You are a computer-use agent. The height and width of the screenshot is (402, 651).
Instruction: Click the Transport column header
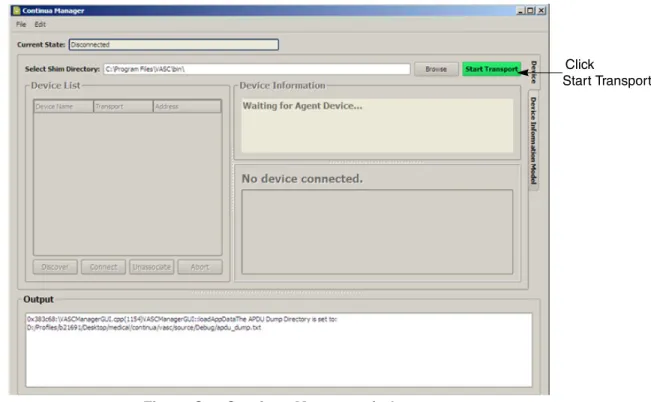click(x=123, y=107)
